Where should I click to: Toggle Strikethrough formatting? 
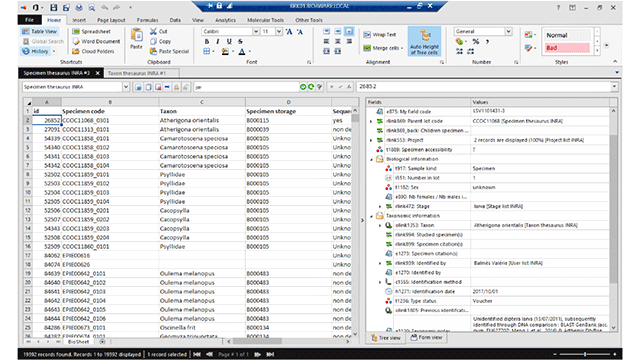(x=240, y=41)
